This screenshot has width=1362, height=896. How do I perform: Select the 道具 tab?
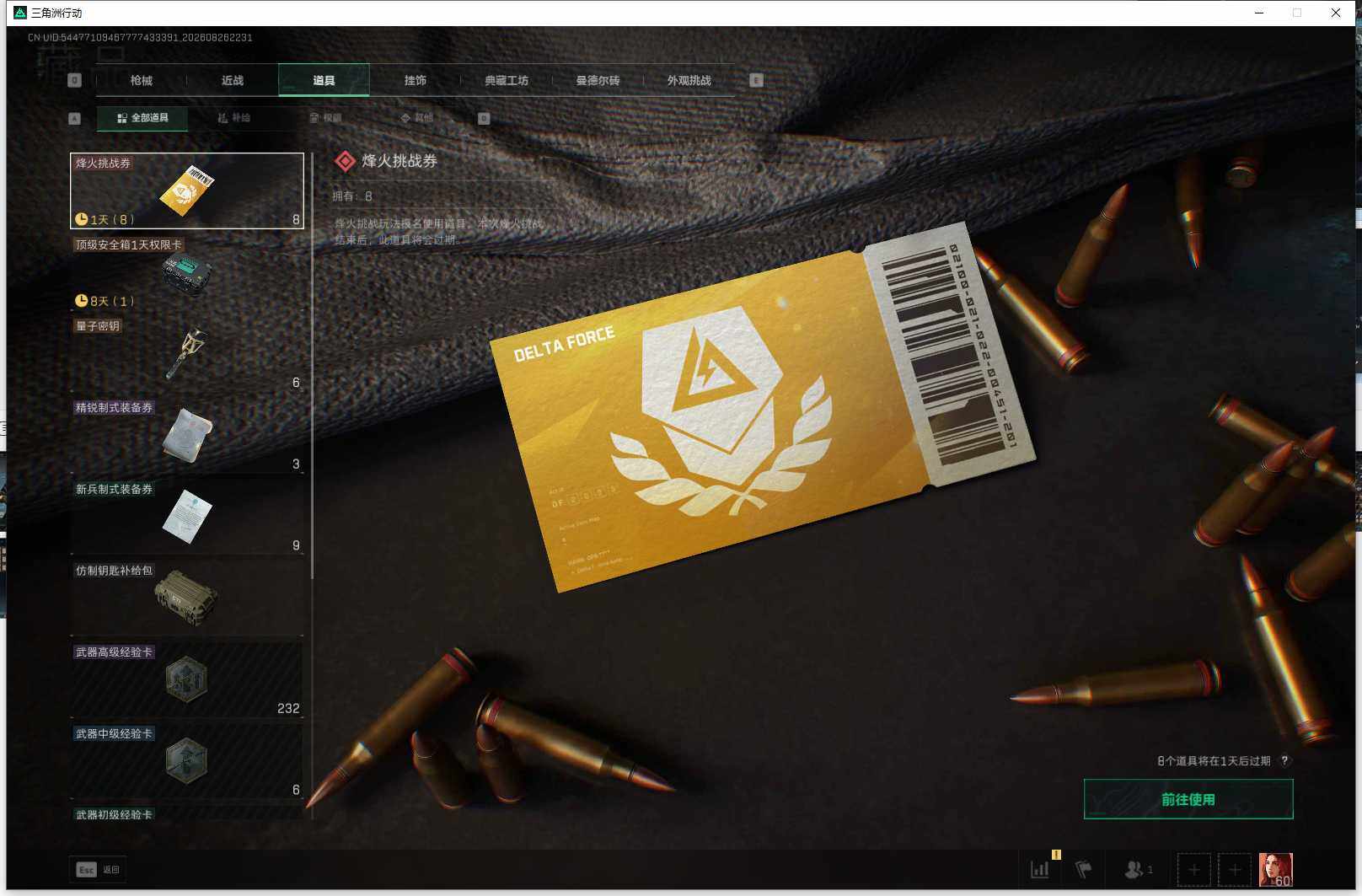click(x=324, y=80)
